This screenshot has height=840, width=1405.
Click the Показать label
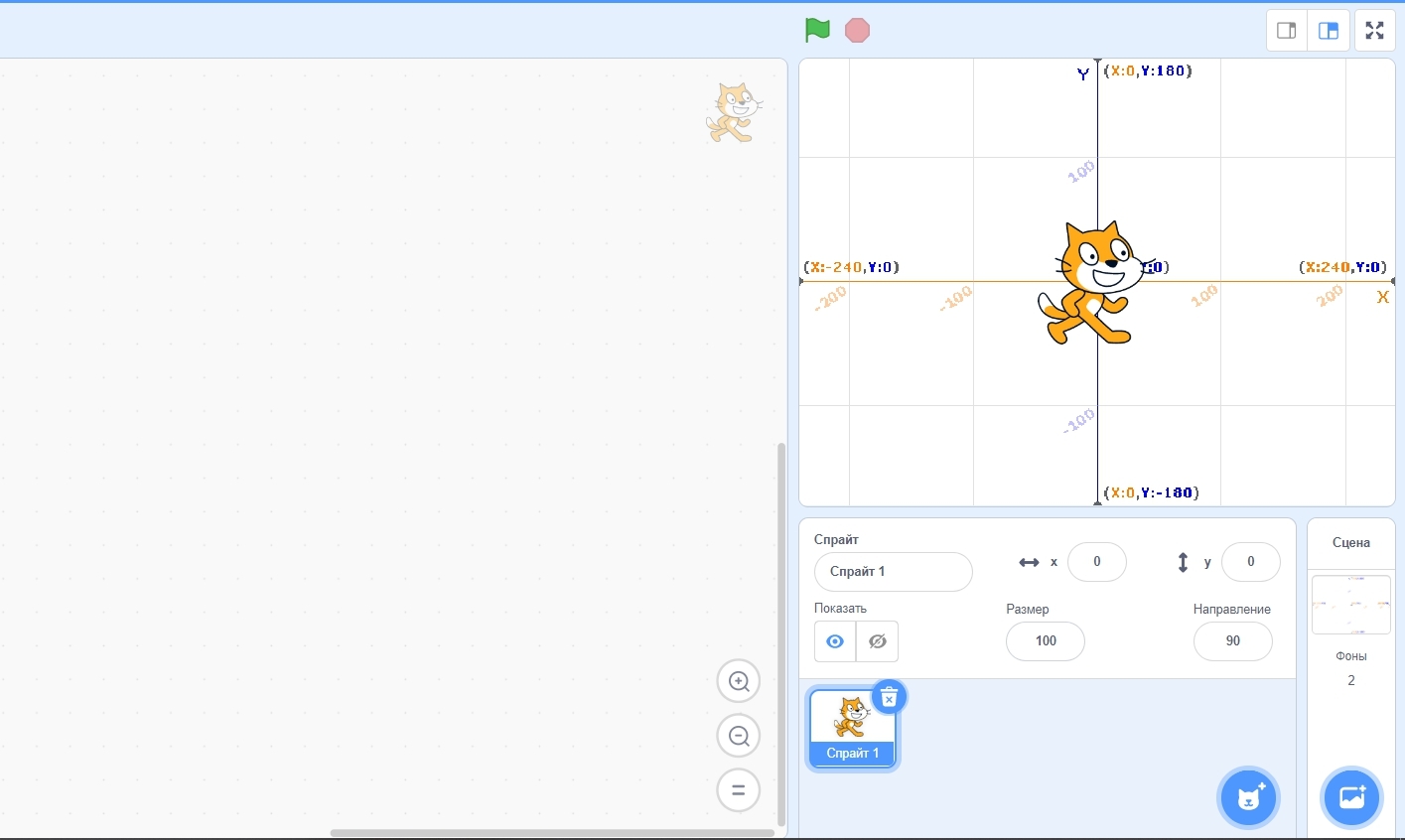click(x=840, y=609)
